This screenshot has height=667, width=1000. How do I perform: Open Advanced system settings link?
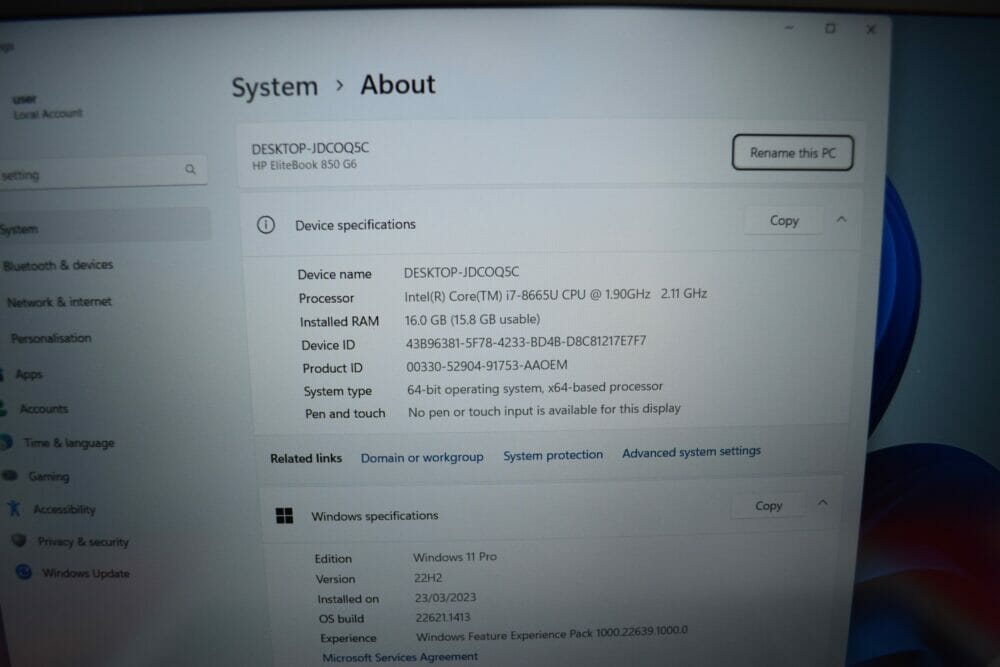691,451
